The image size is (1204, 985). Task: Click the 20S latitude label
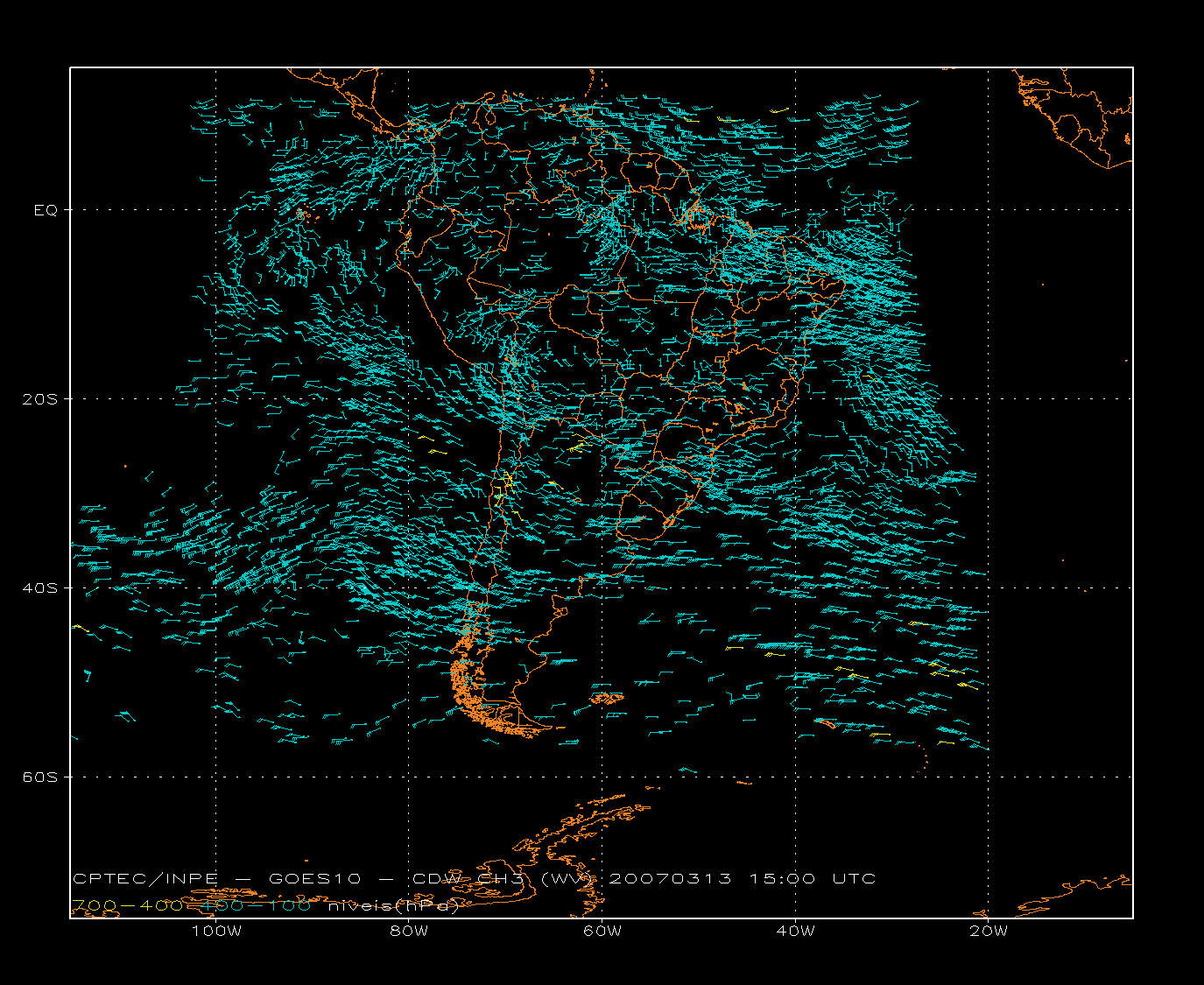click(39, 399)
